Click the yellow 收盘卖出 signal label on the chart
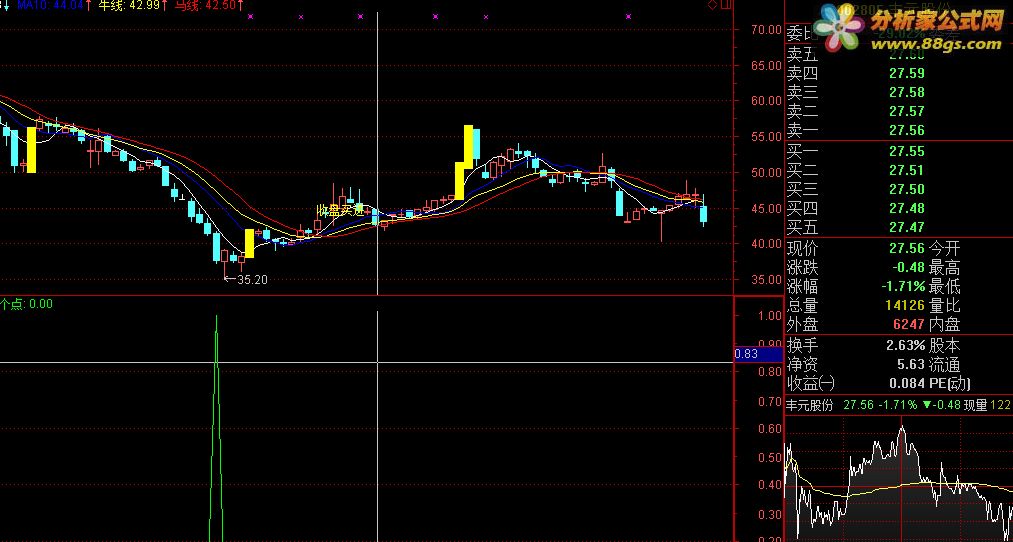The height and width of the screenshot is (542, 1013). [x=340, y=211]
